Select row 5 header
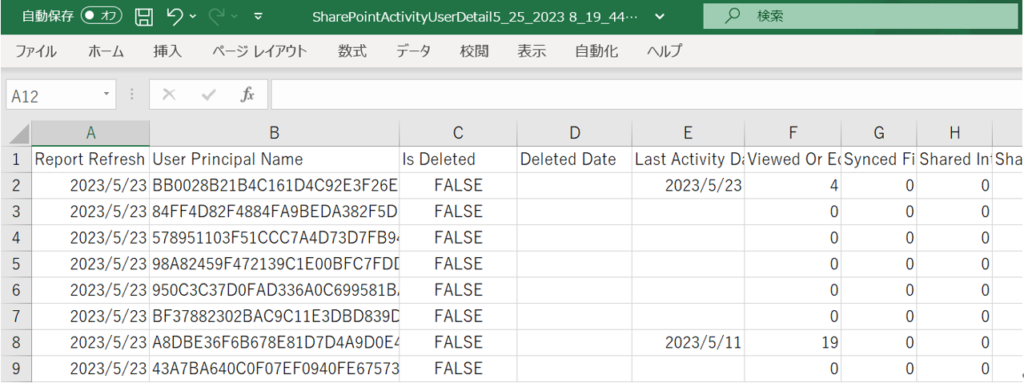 [x=16, y=264]
